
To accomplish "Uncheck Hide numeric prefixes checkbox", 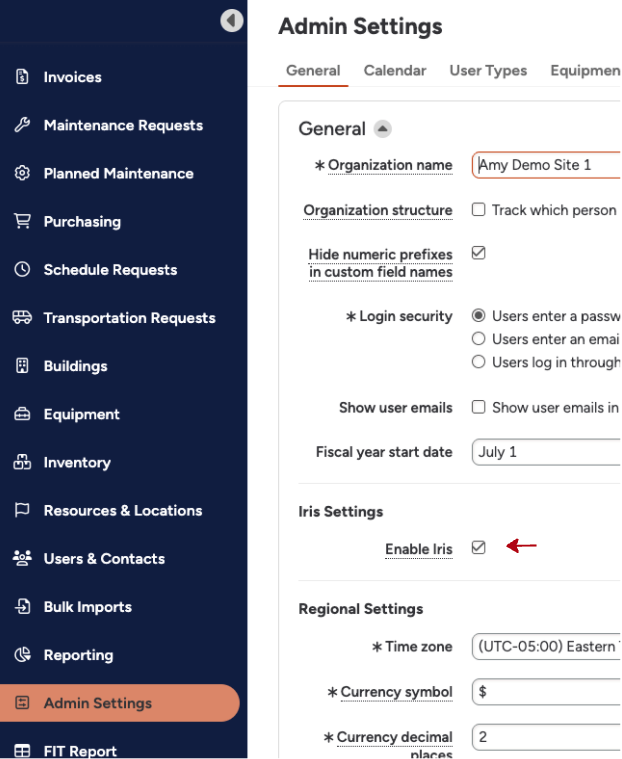I will [x=479, y=253].
